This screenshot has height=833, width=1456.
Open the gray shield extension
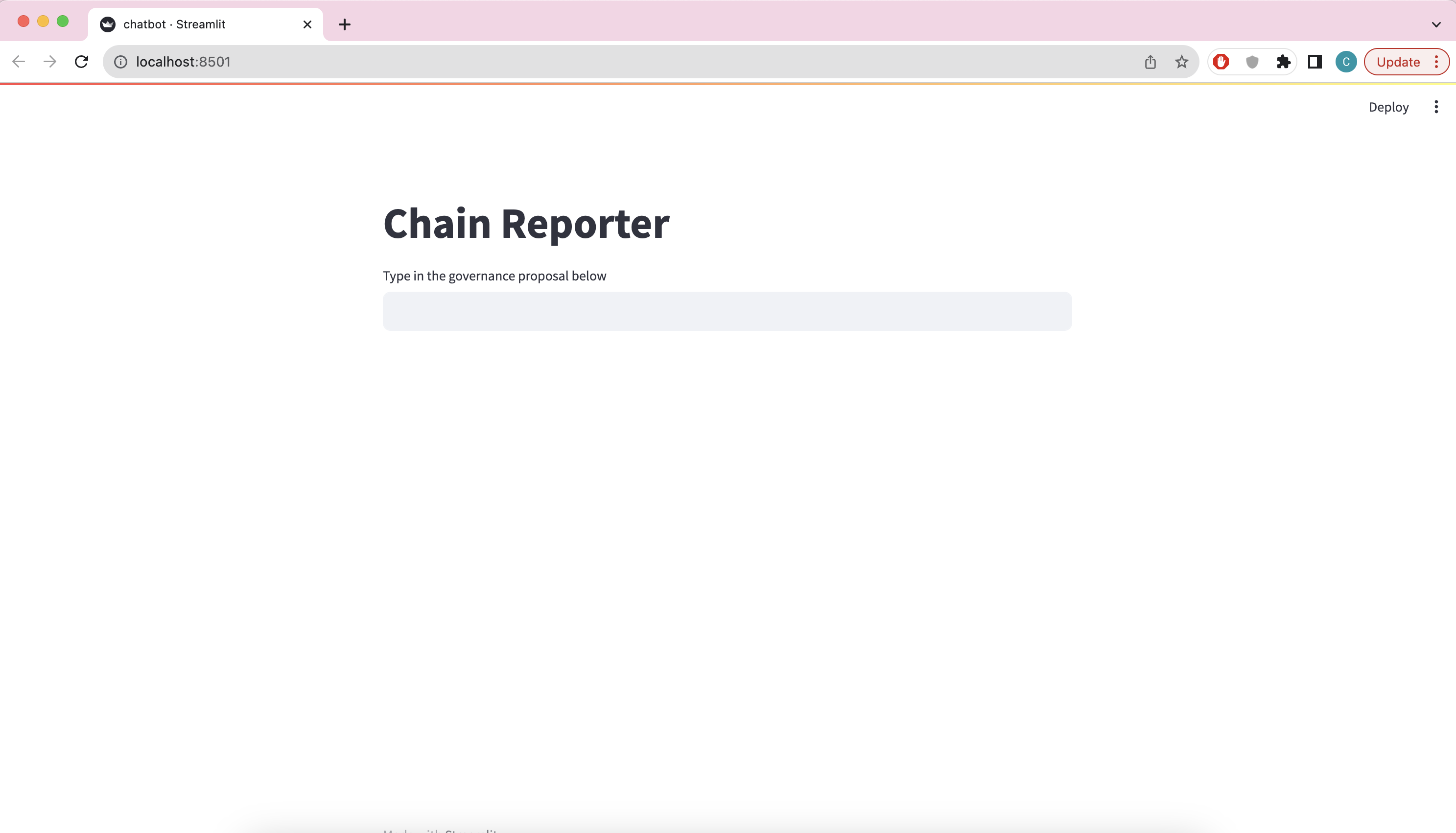click(1252, 62)
